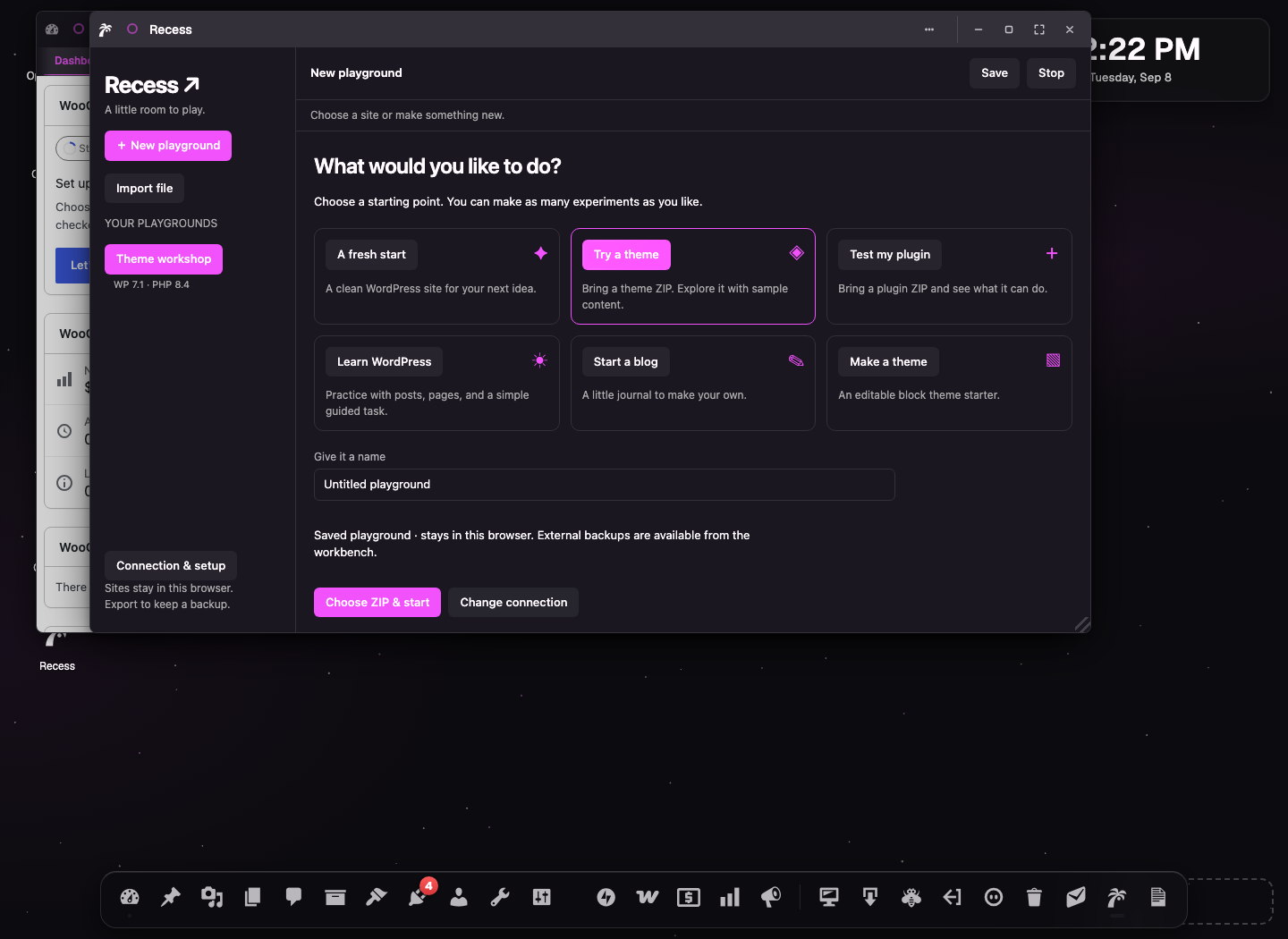Open the Users person icon in the dock
This screenshot has height=939, width=1288.
(459, 897)
